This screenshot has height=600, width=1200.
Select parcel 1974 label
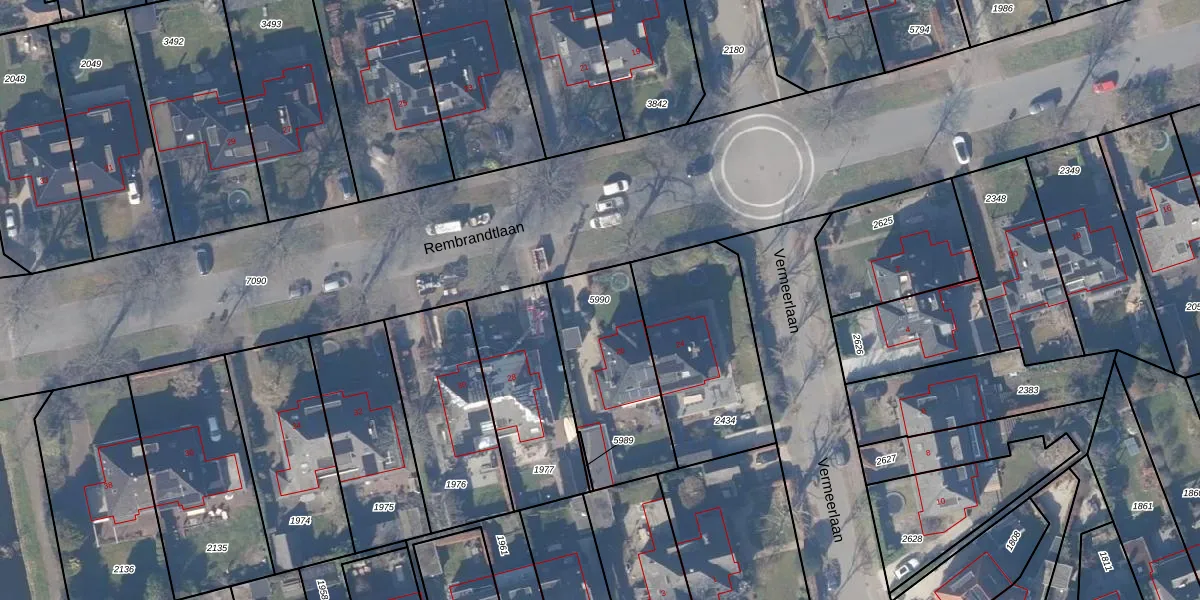299,521
